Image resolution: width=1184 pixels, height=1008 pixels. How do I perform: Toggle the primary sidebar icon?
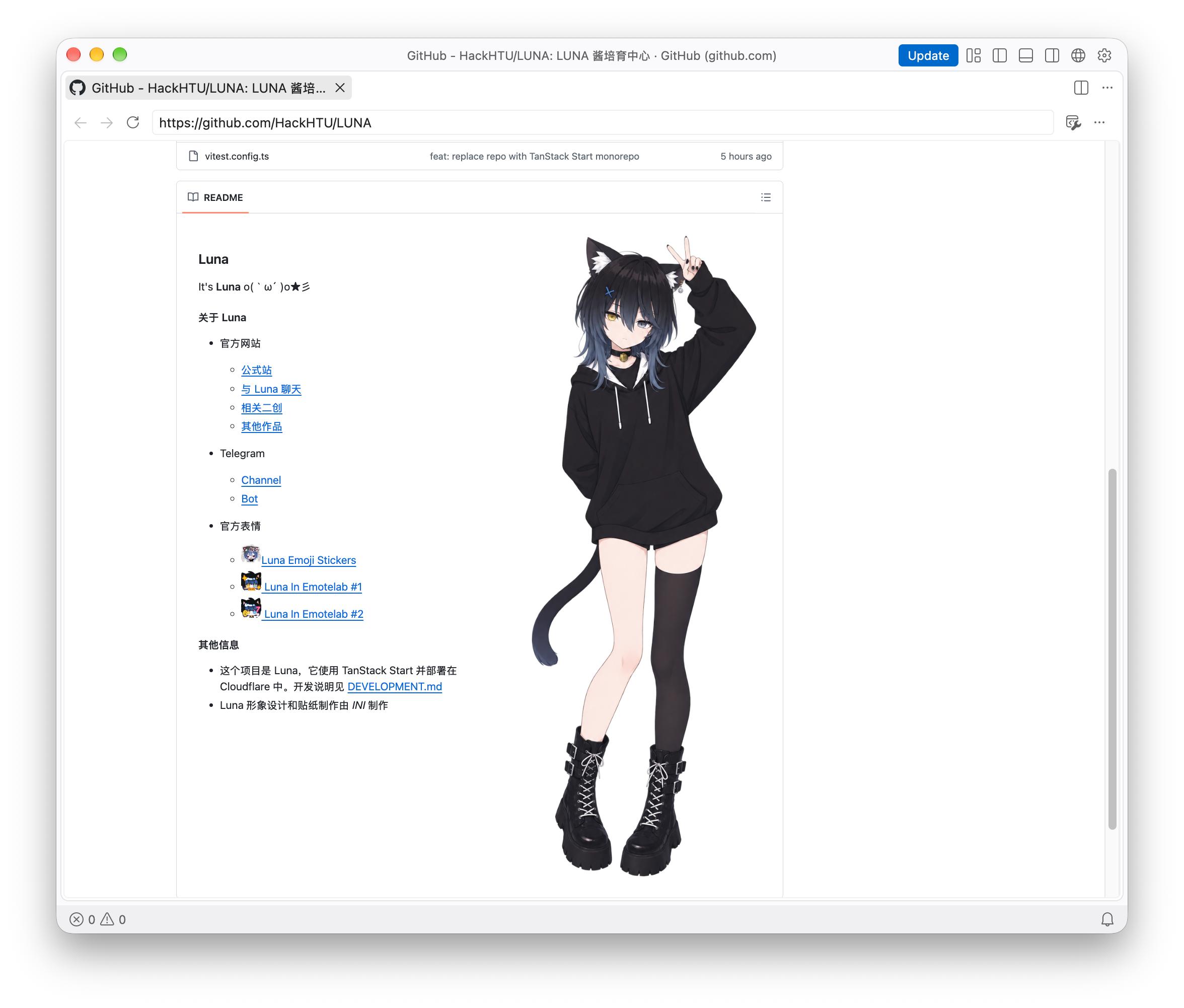click(999, 55)
